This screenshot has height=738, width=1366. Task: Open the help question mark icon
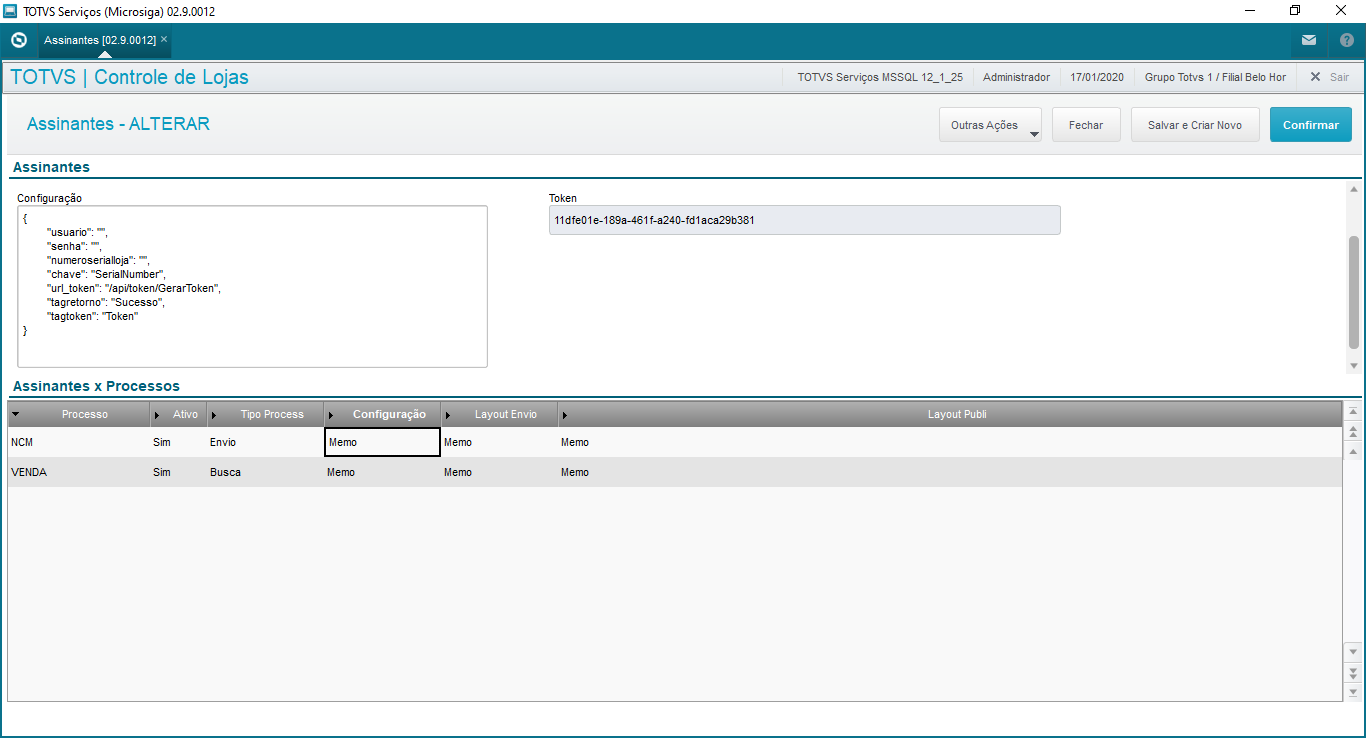tap(1347, 41)
